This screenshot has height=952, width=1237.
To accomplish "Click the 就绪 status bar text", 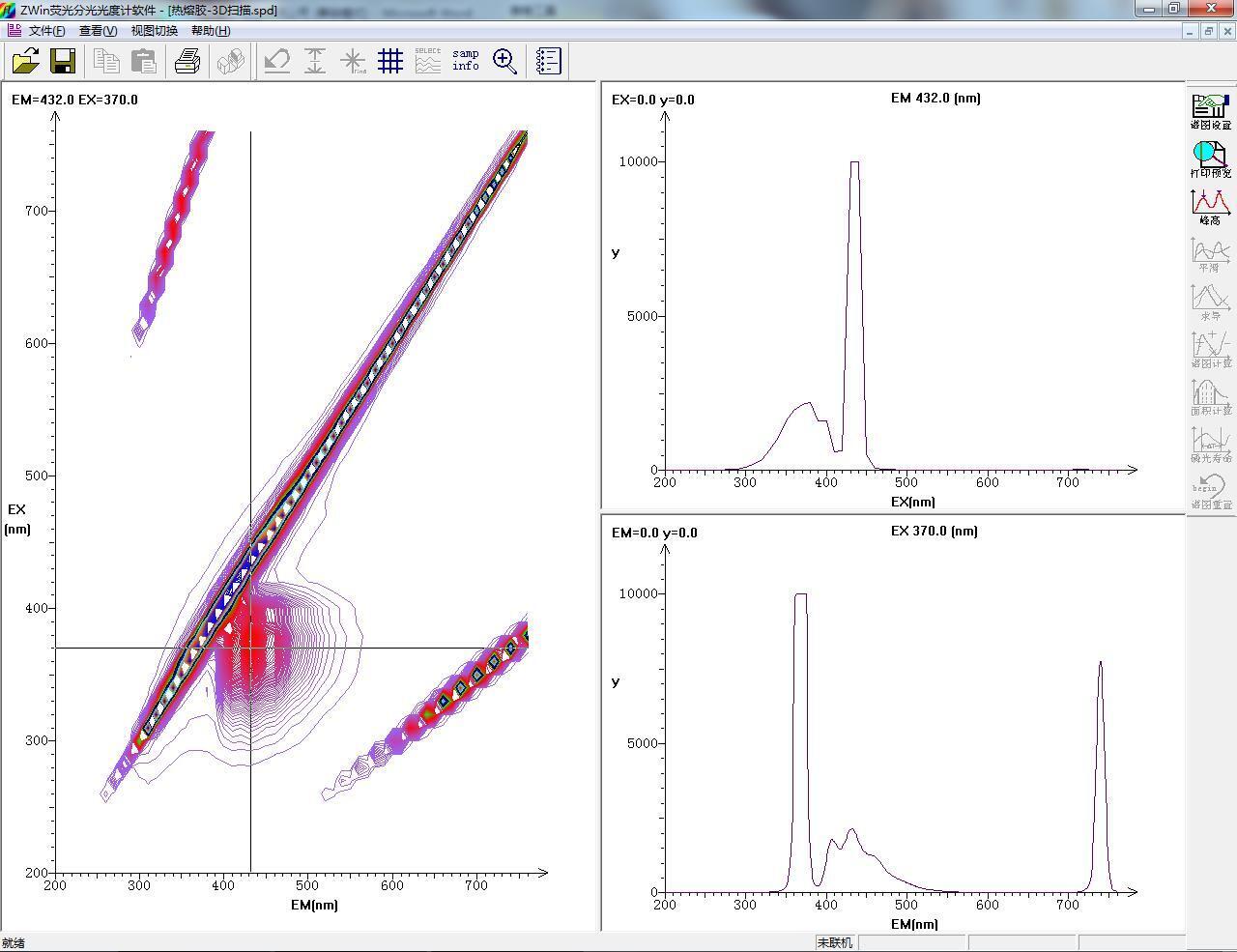I will point(14,943).
